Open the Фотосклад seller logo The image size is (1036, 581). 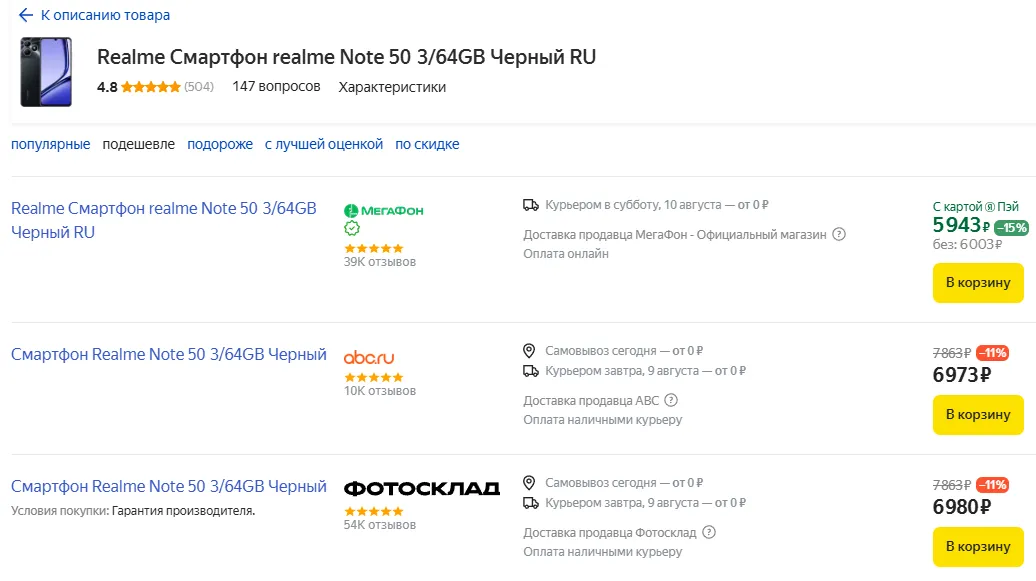[421, 488]
